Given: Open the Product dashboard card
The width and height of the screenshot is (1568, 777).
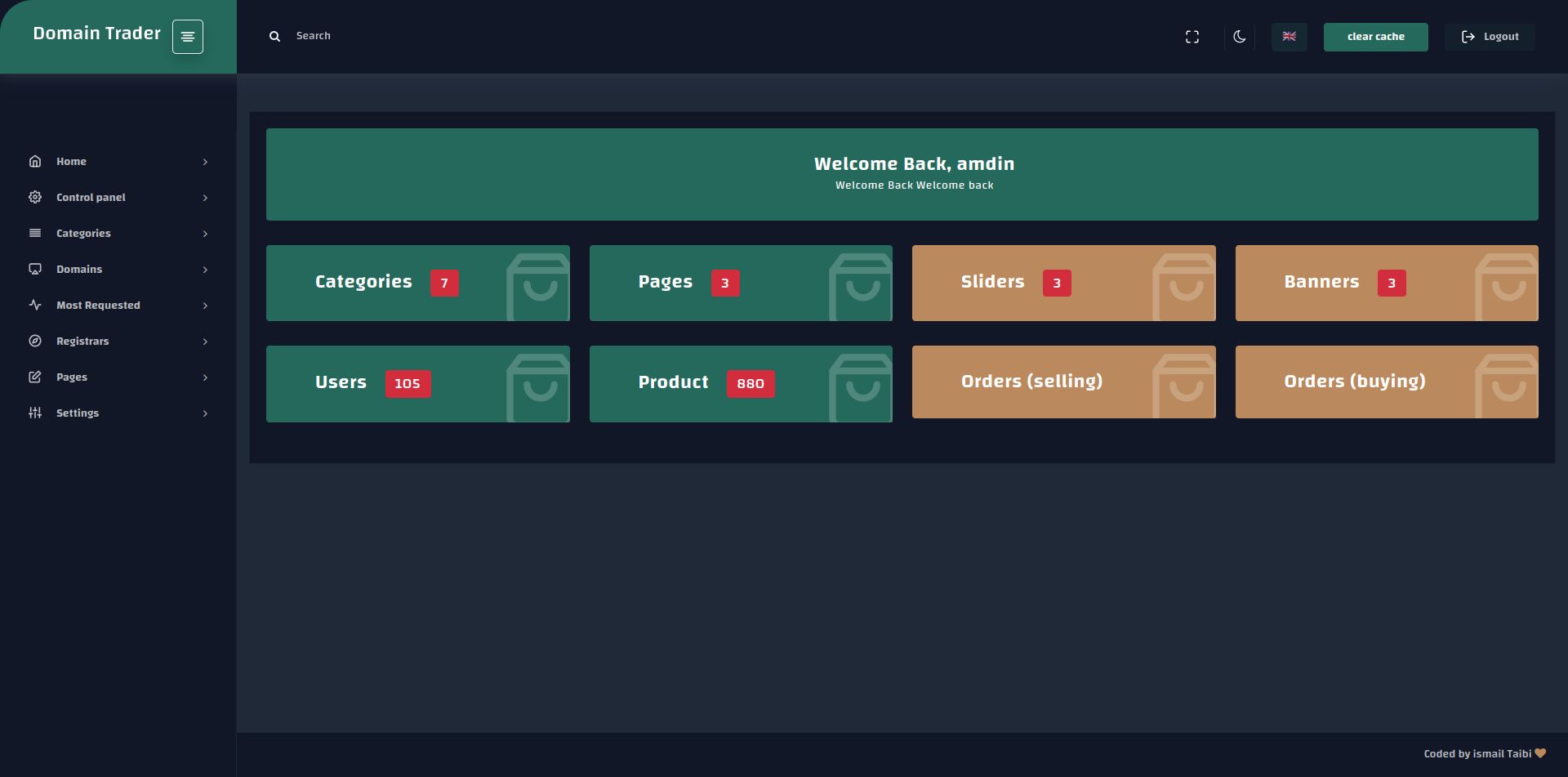Looking at the screenshot, I should (x=741, y=383).
